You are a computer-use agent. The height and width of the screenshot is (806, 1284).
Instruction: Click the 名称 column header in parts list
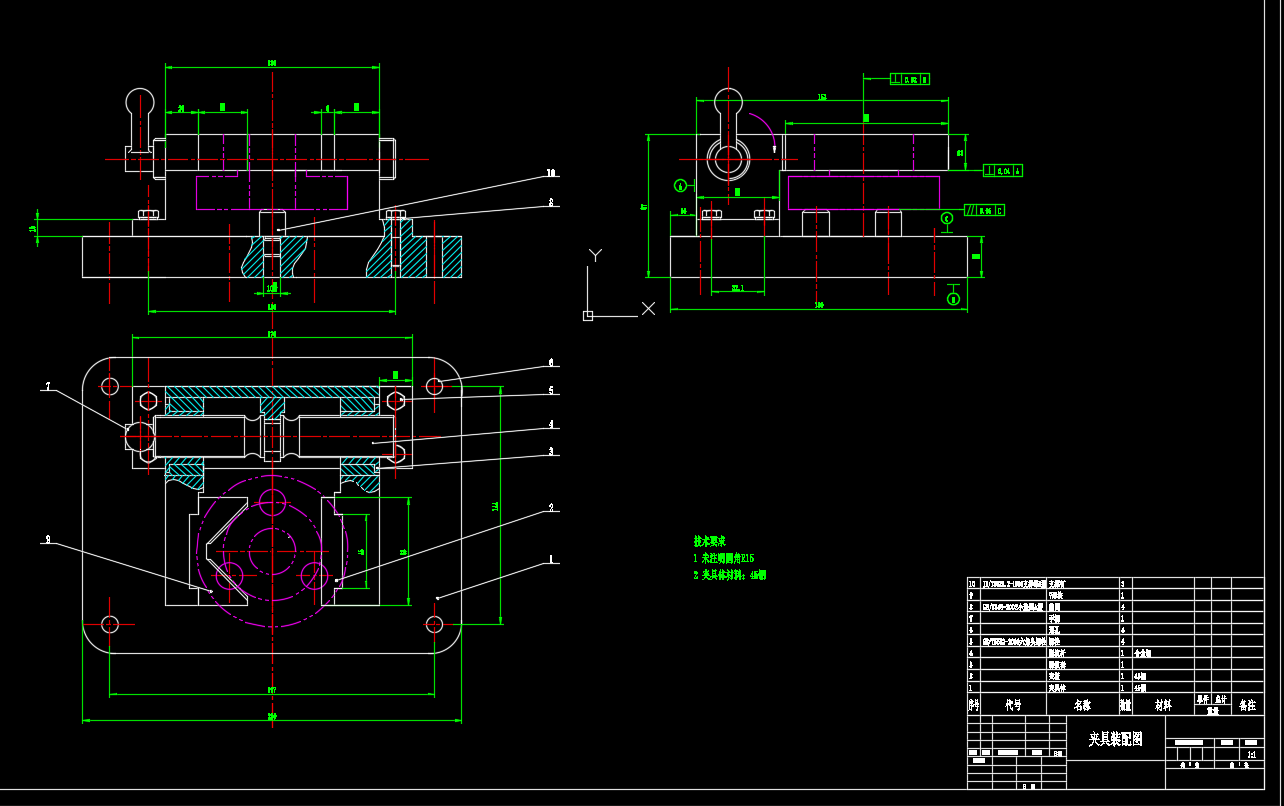[x=1082, y=705]
